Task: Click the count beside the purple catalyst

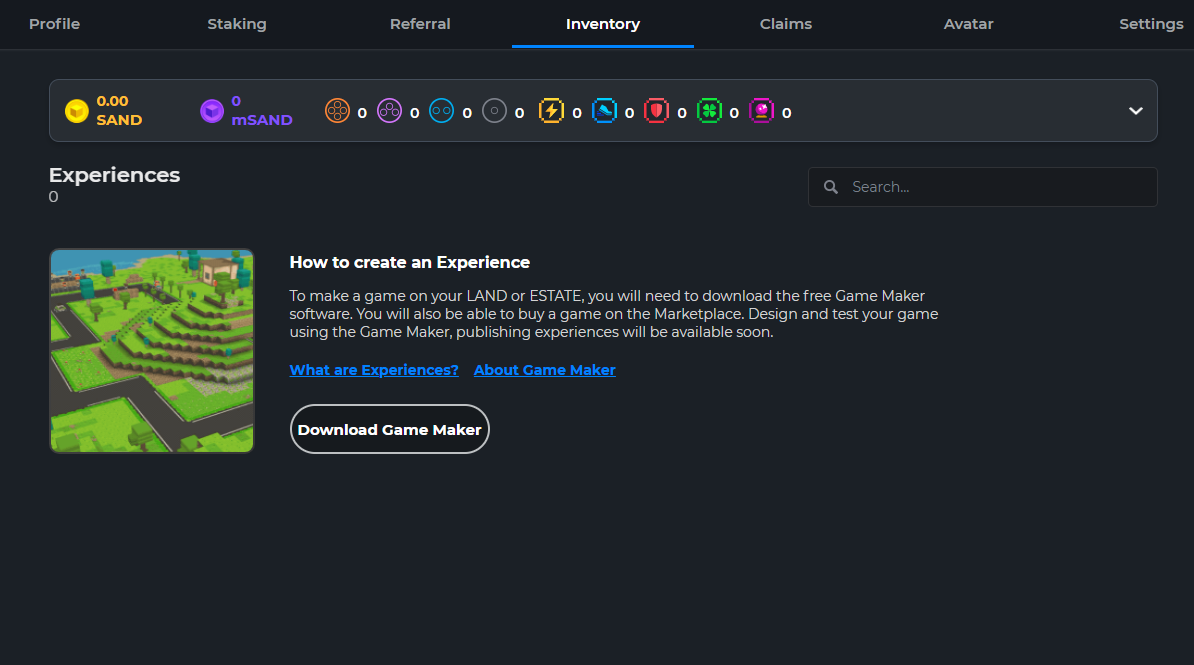Action: coord(415,113)
